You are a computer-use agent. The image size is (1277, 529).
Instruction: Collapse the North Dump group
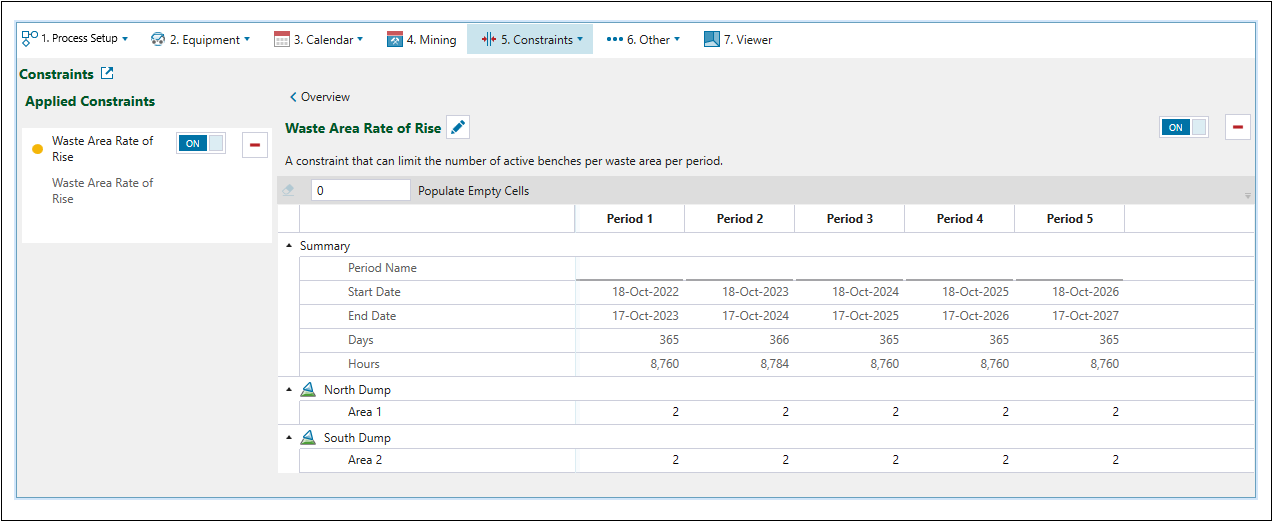point(290,390)
